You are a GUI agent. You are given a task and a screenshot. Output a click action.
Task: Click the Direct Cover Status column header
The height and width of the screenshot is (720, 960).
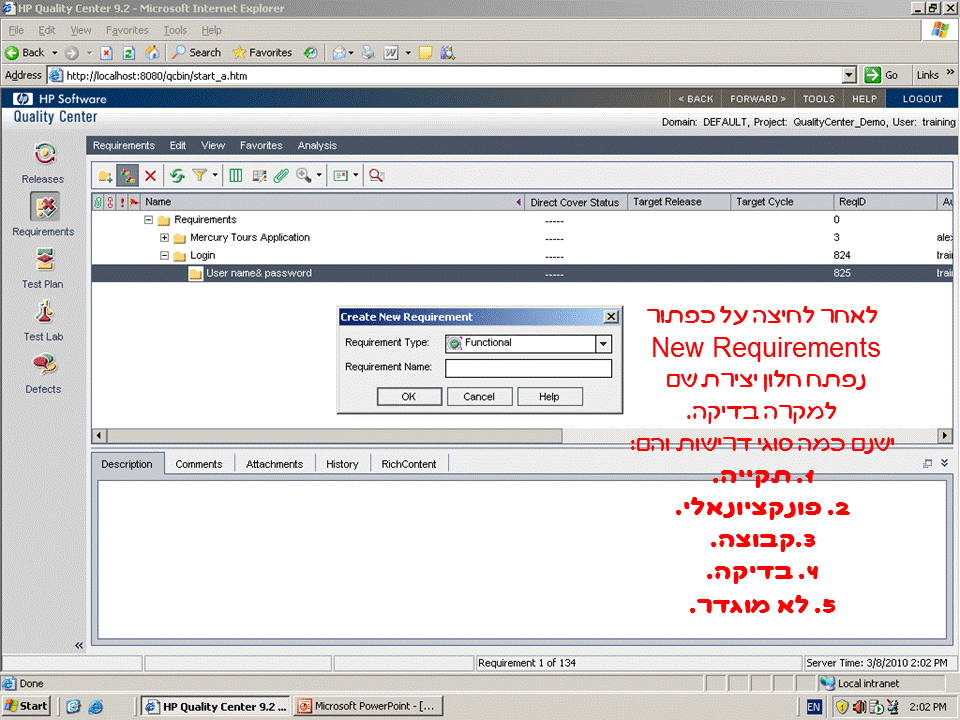point(574,202)
